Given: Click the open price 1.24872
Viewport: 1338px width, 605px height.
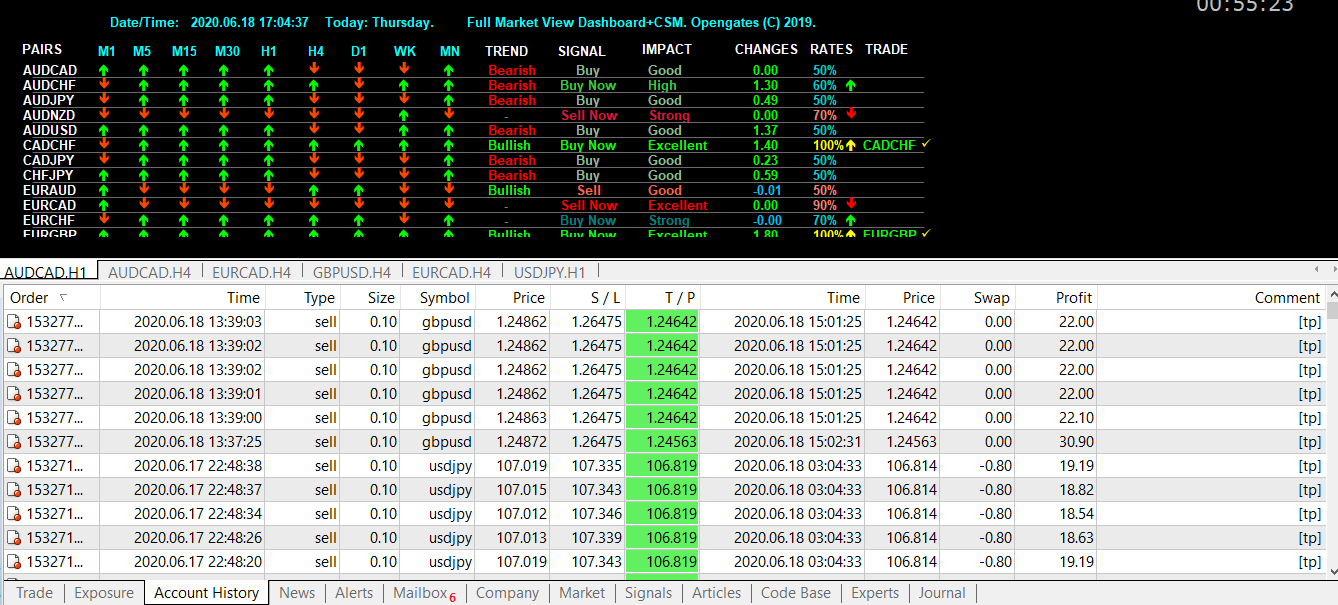Looking at the screenshot, I should pyautogui.click(x=522, y=442).
